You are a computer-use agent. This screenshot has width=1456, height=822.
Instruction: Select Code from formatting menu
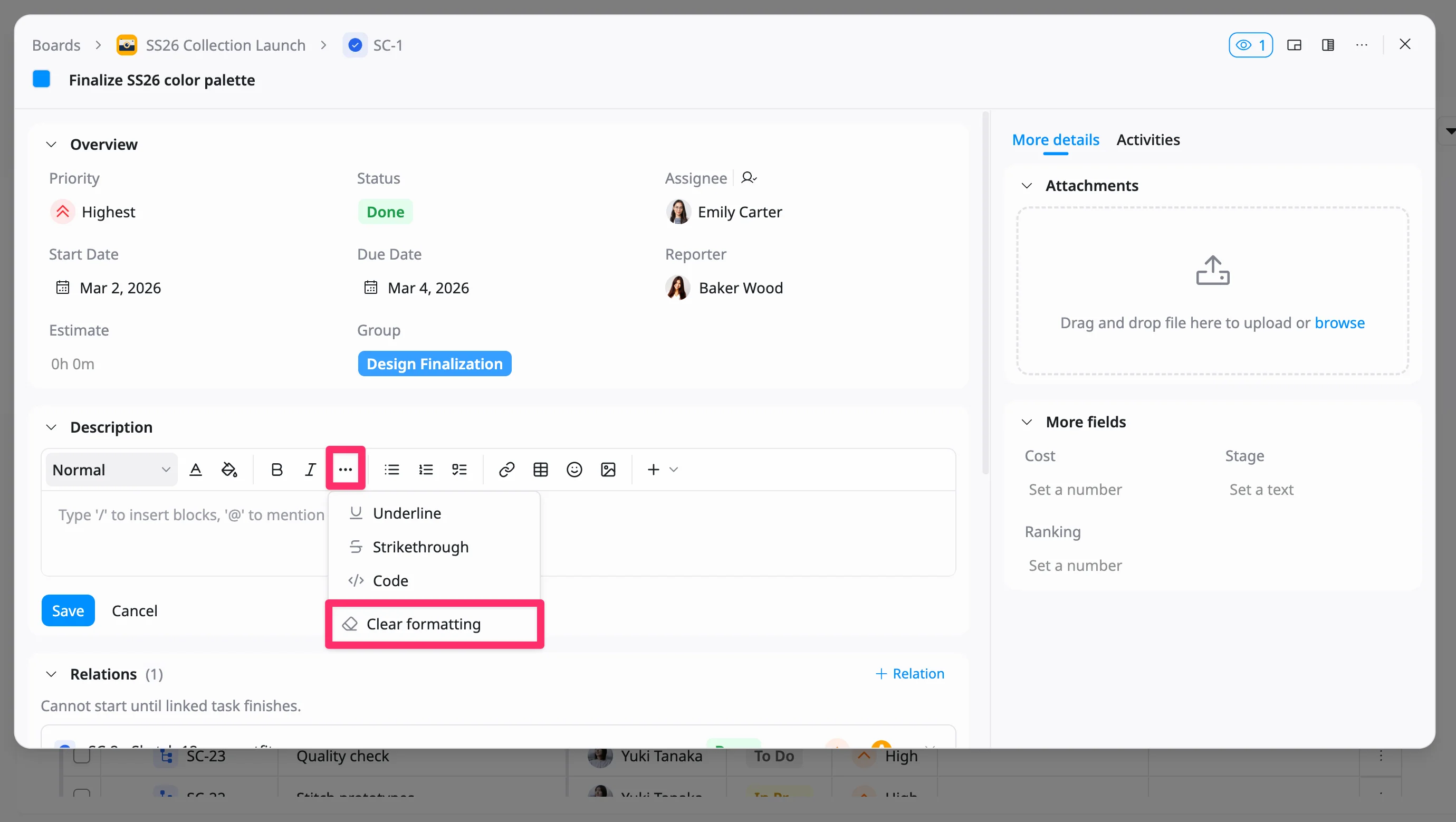(x=434, y=580)
